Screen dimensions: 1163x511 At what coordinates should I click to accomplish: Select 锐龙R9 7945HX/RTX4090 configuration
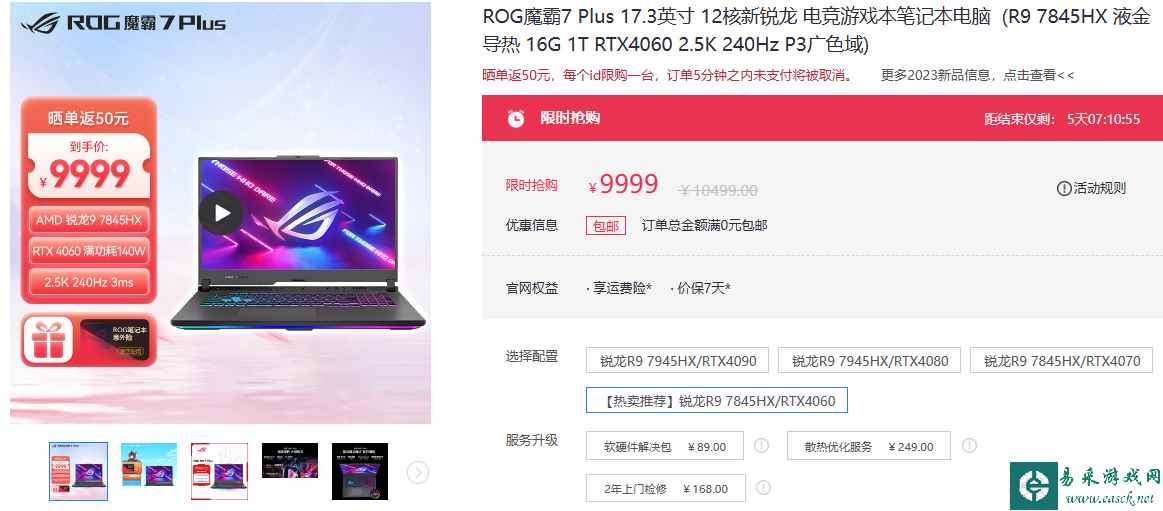click(677, 360)
